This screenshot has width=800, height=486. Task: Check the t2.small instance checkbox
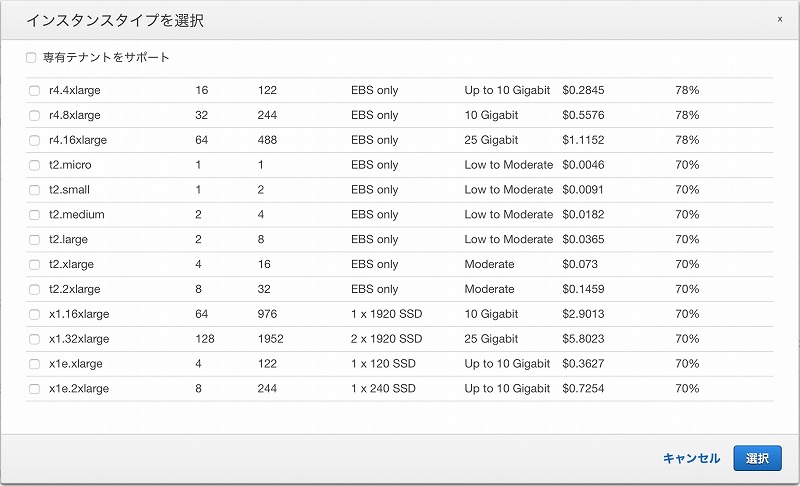pos(34,190)
